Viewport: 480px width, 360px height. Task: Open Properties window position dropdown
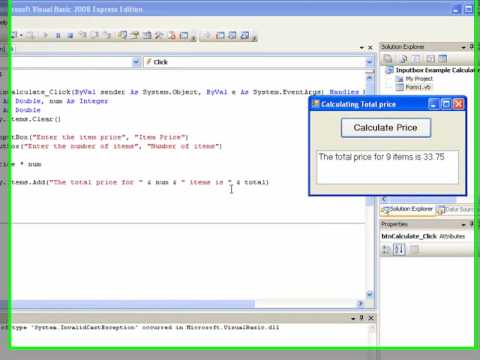pos(463,225)
